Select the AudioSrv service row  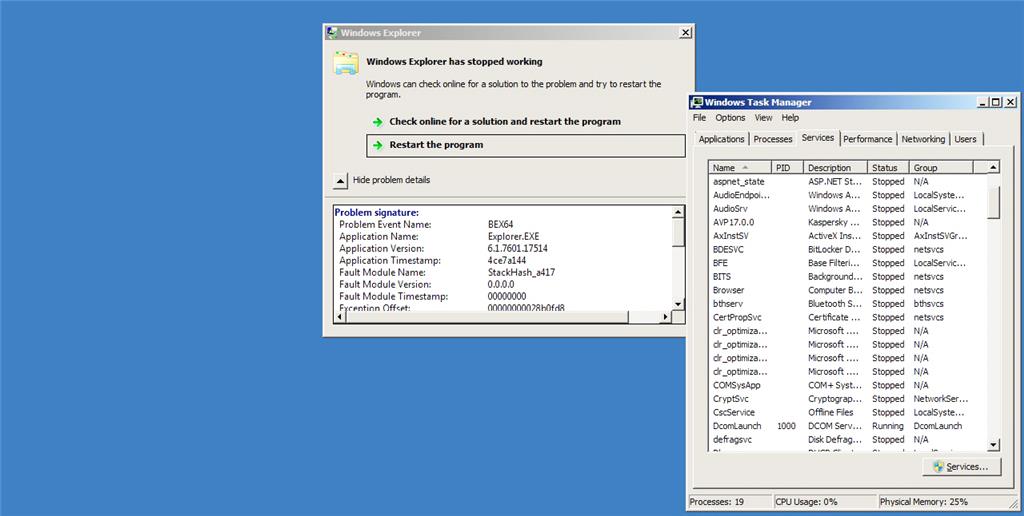848,209
